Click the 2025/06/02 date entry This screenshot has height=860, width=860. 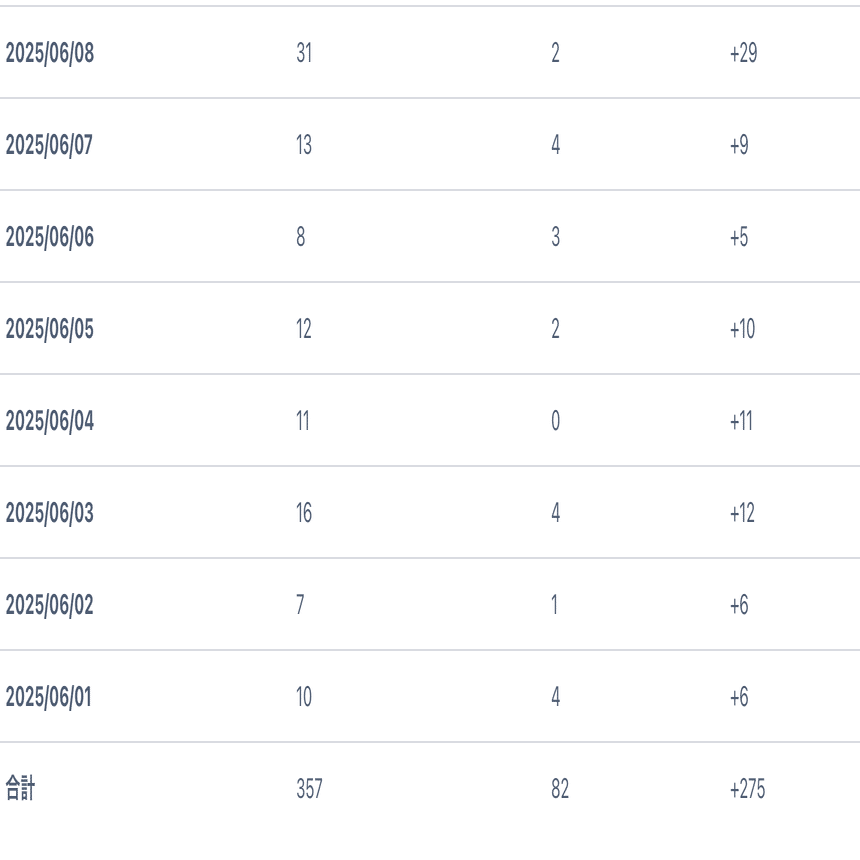tap(50, 605)
